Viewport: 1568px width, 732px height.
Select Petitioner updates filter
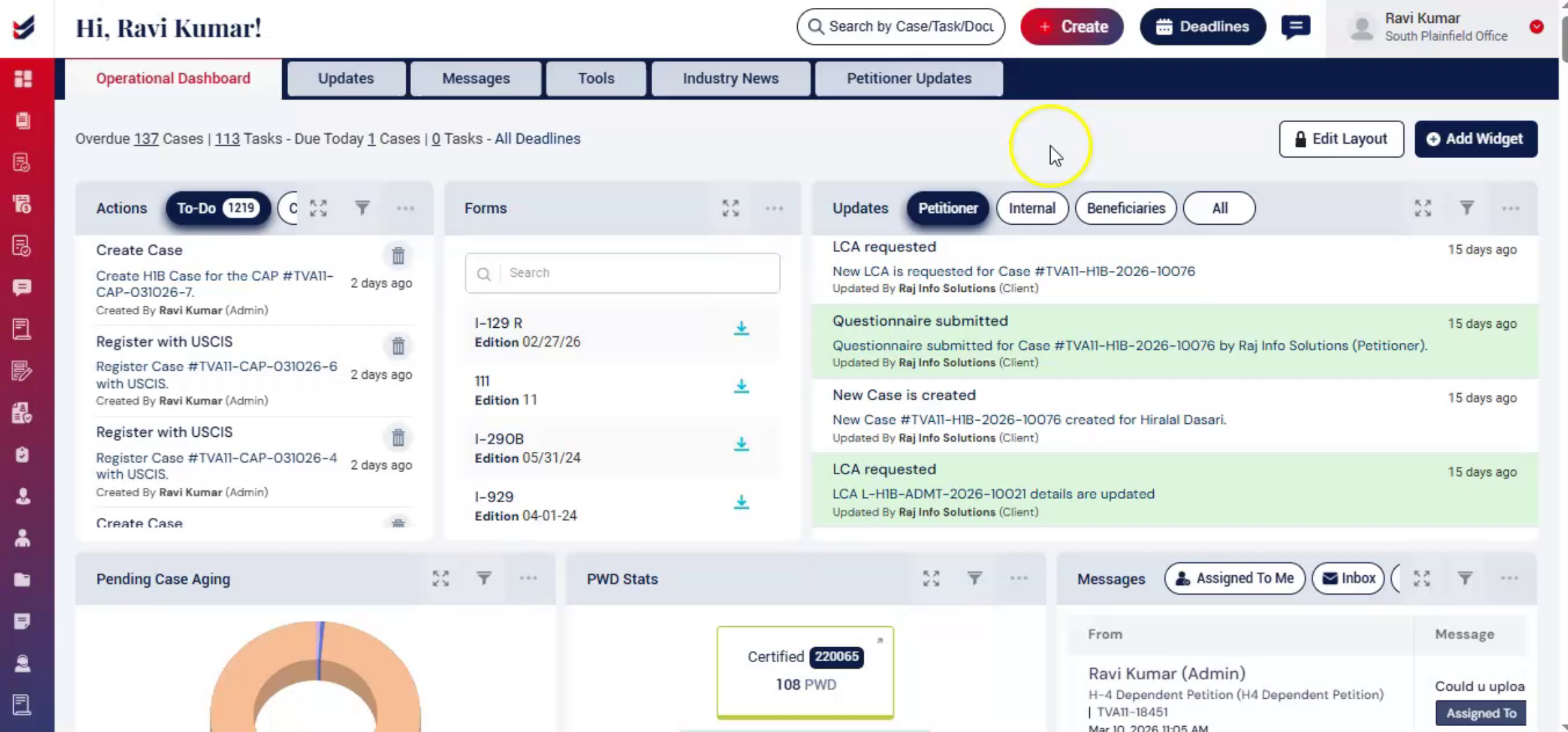click(948, 208)
